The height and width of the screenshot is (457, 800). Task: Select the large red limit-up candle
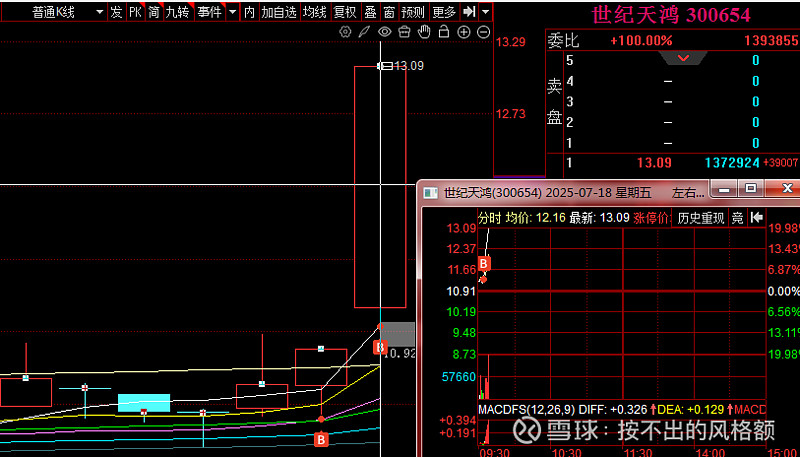coord(380,187)
